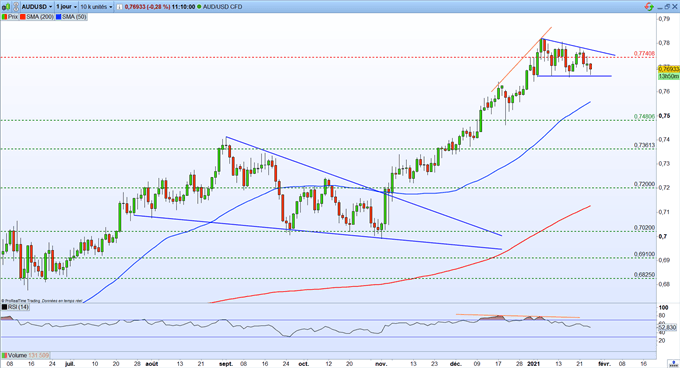The image size is (680, 368).
Task: Click the 'sept.' month label on time axis
Action: 226,364
